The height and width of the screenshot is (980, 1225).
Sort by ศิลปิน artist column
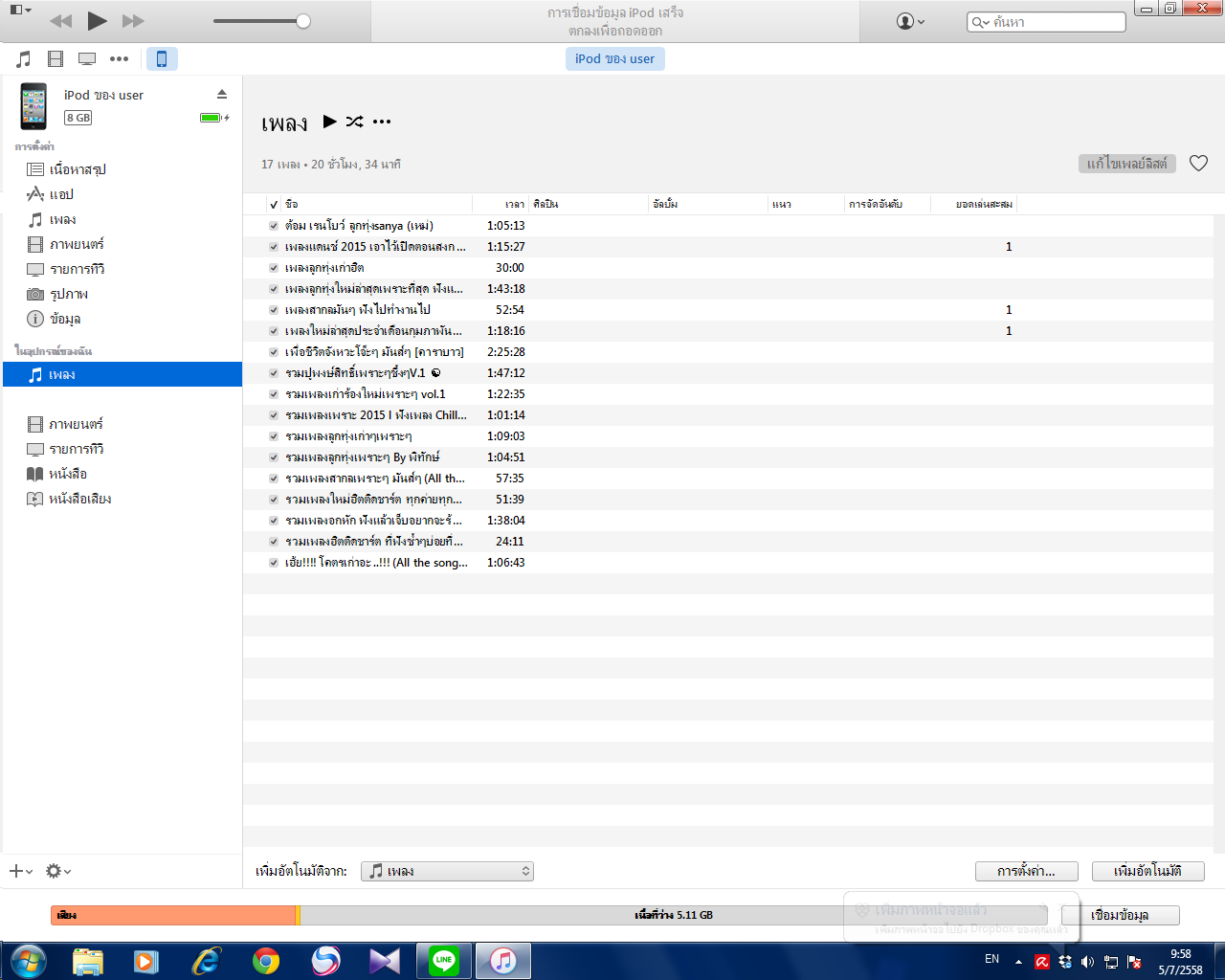pos(589,204)
